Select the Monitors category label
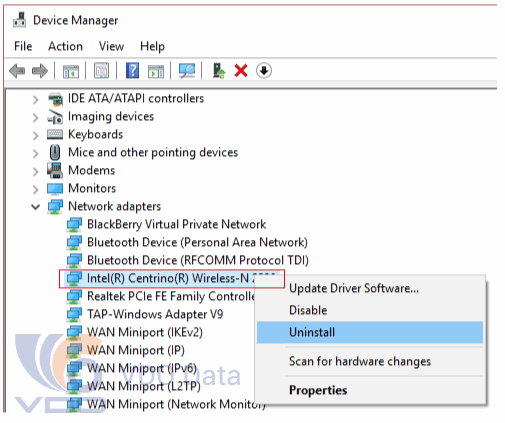The width and height of the screenshot is (505, 423). point(92,188)
